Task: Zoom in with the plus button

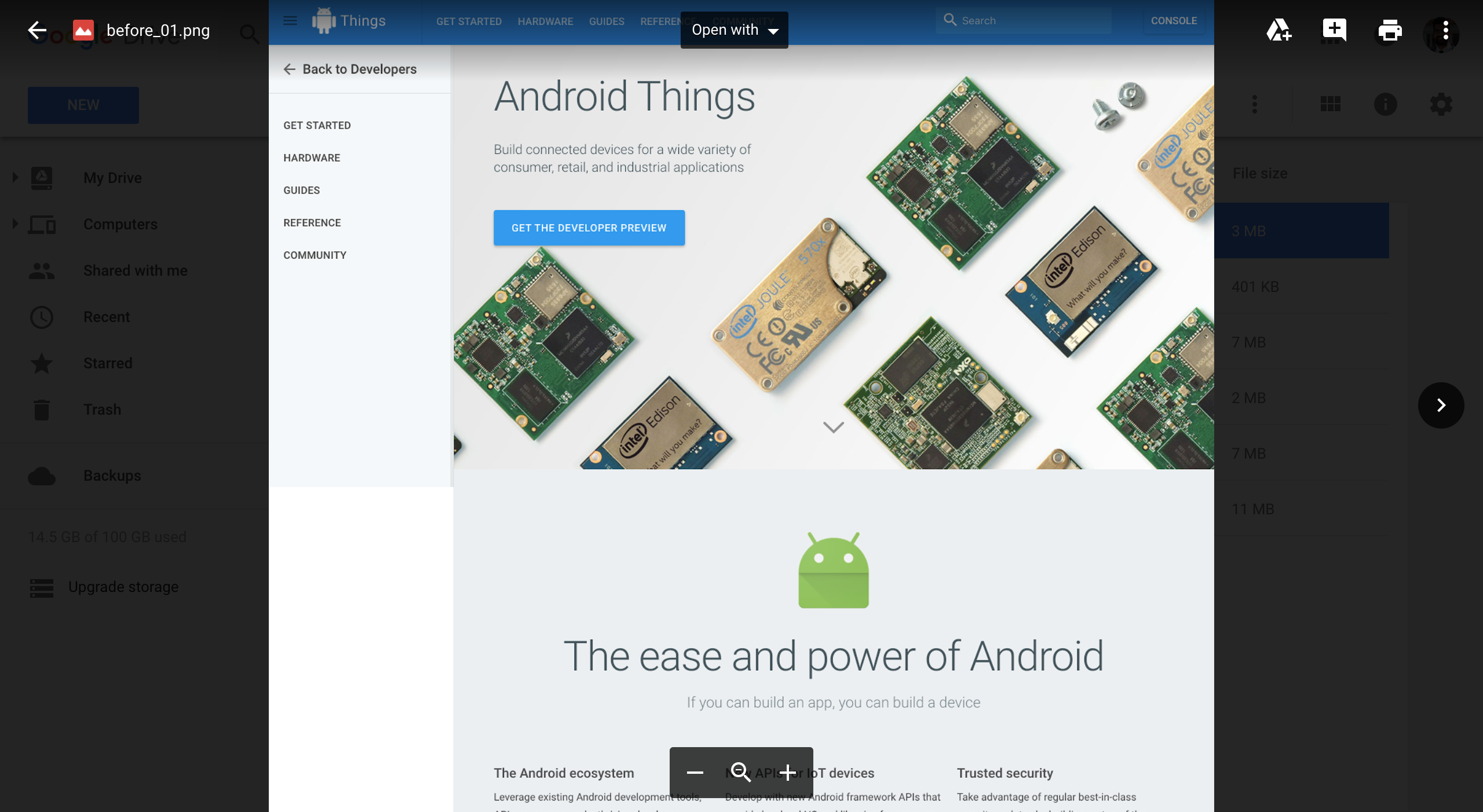Action: click(787, 772)
